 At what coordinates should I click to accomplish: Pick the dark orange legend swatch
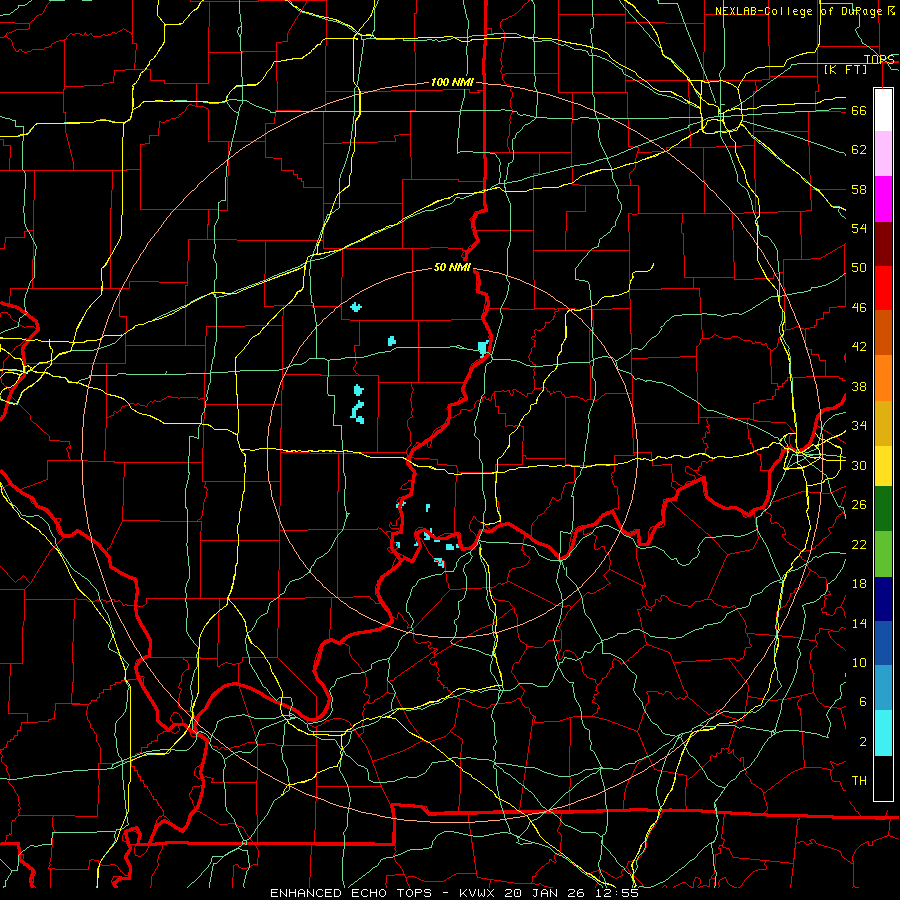[883, 332]
